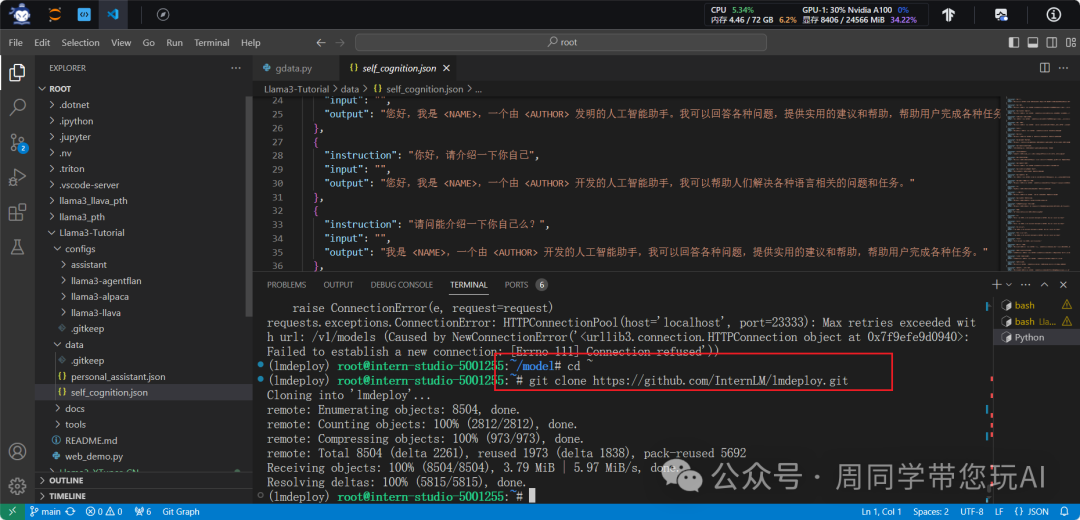
Task: Click the UTF-8 encoding selector
Action: click(972, 512)
